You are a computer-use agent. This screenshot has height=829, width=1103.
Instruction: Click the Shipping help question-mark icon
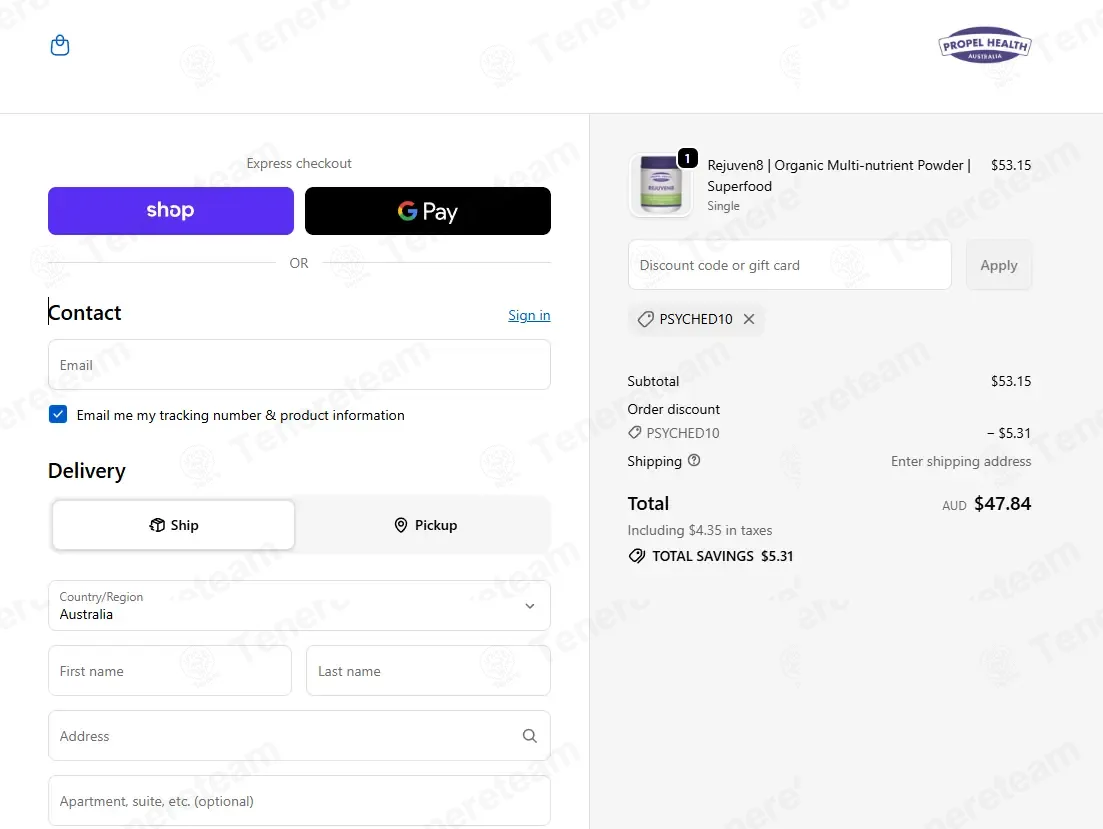(694, 460)
